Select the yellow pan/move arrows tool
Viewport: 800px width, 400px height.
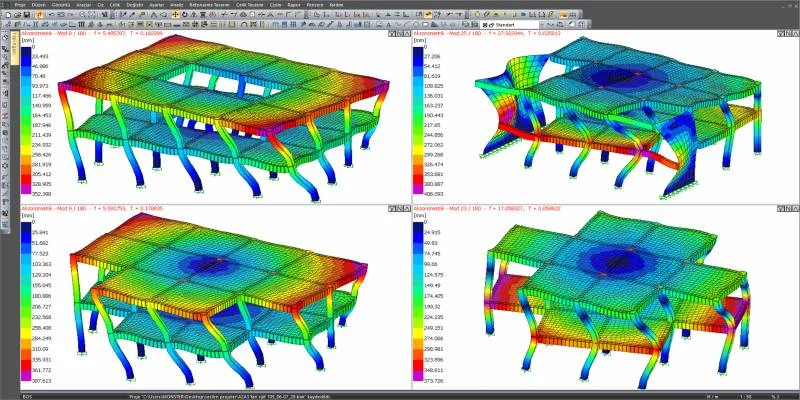point(175,15)
